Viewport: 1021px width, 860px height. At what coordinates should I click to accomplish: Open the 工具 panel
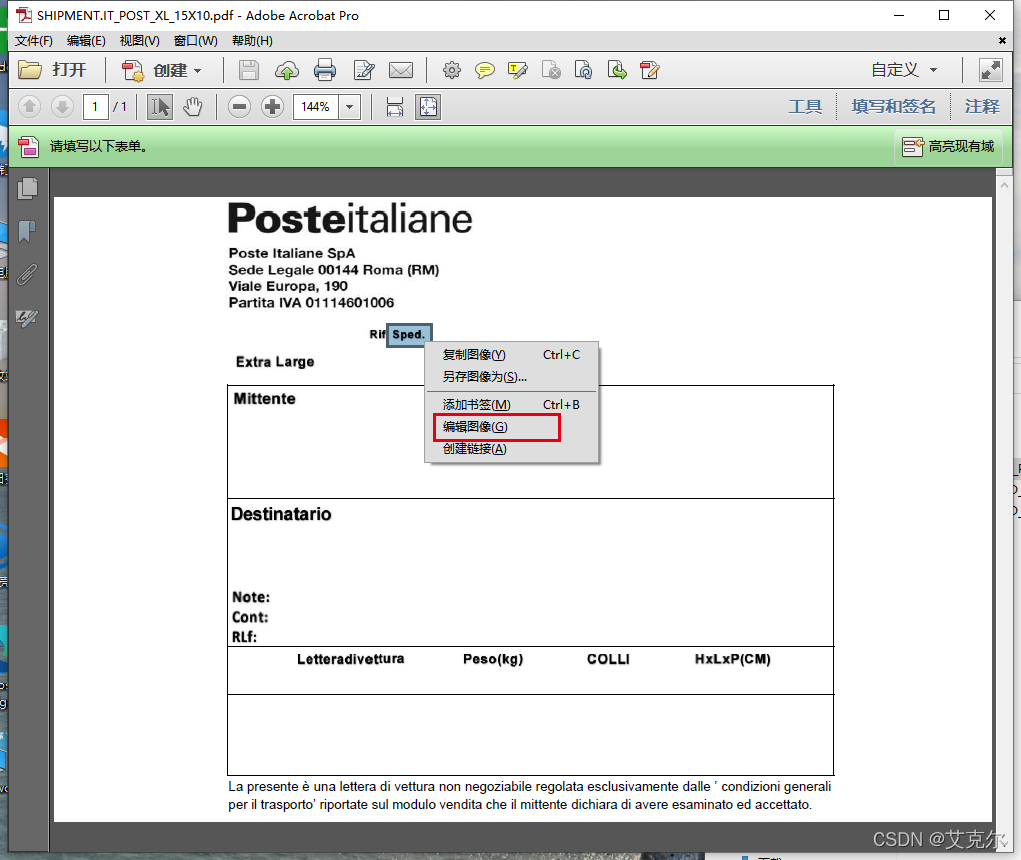805,106
